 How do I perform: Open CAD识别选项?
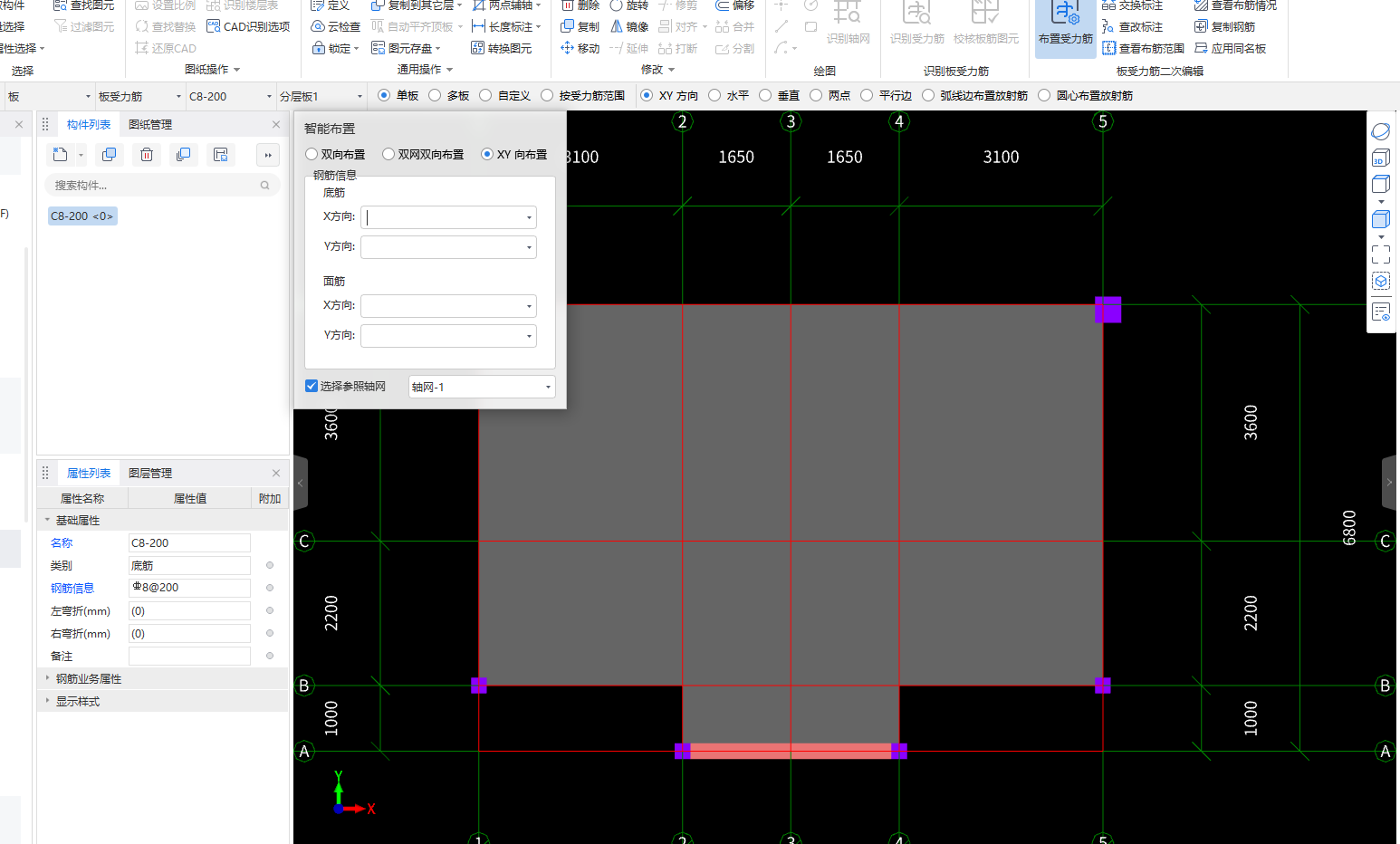pos(248,26)
